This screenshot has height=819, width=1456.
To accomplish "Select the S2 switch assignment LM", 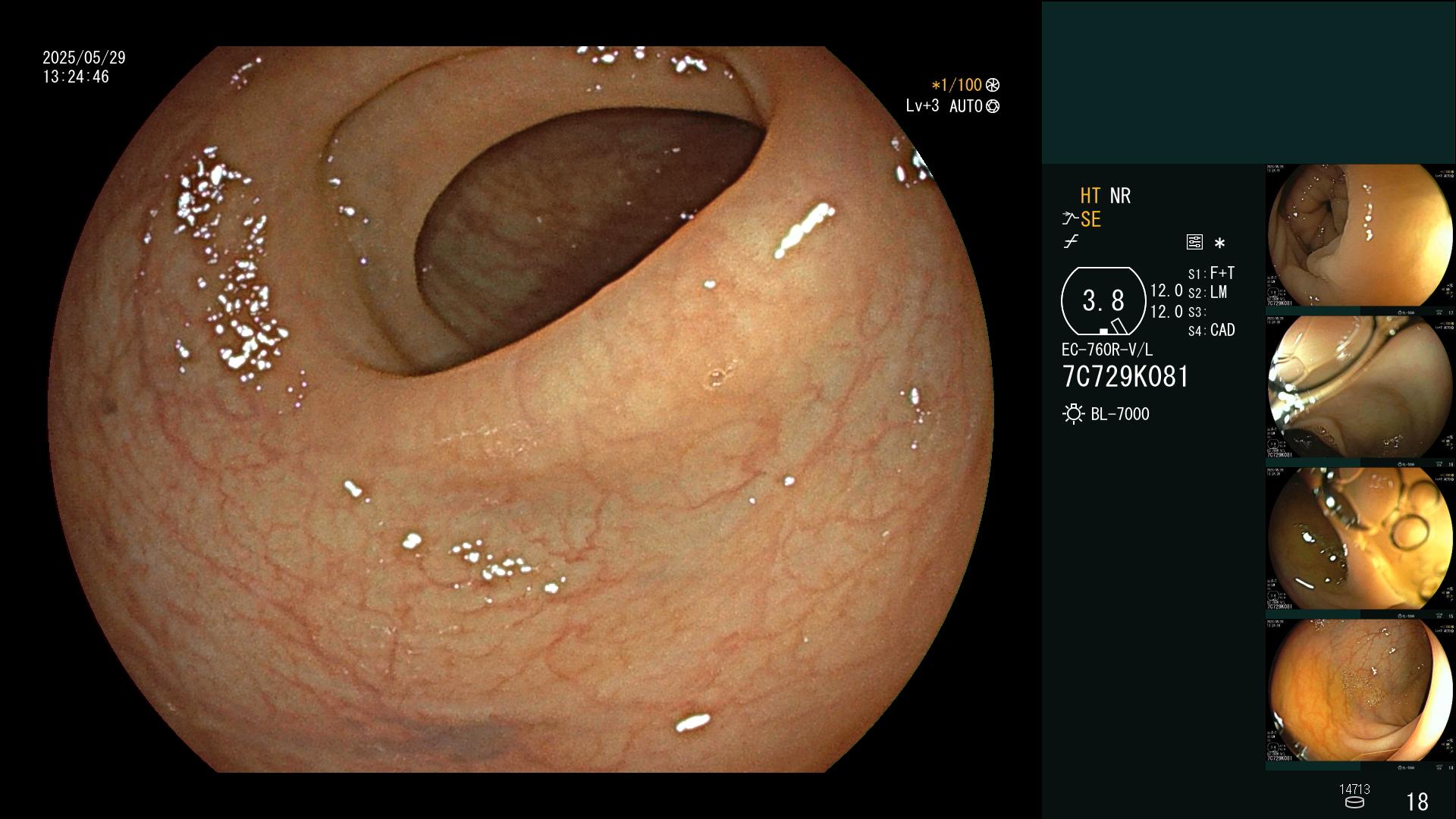I will coord(1207,293).
